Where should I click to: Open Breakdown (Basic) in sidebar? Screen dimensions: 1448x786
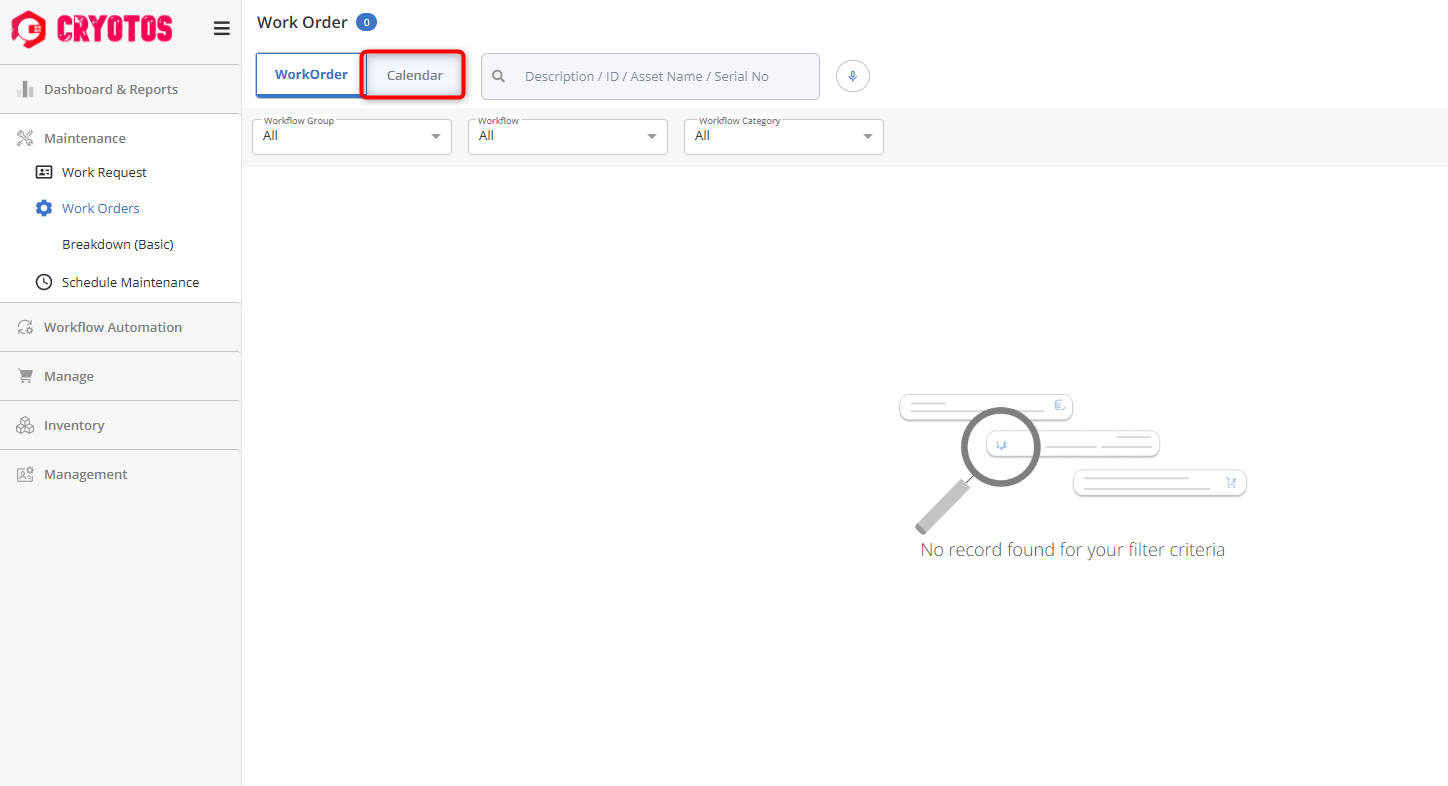tap(118, 244)
